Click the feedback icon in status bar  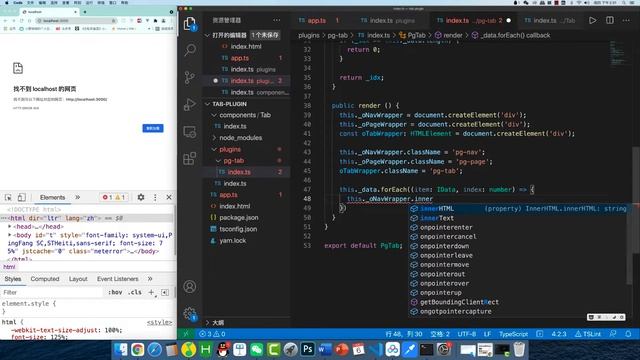613,334
